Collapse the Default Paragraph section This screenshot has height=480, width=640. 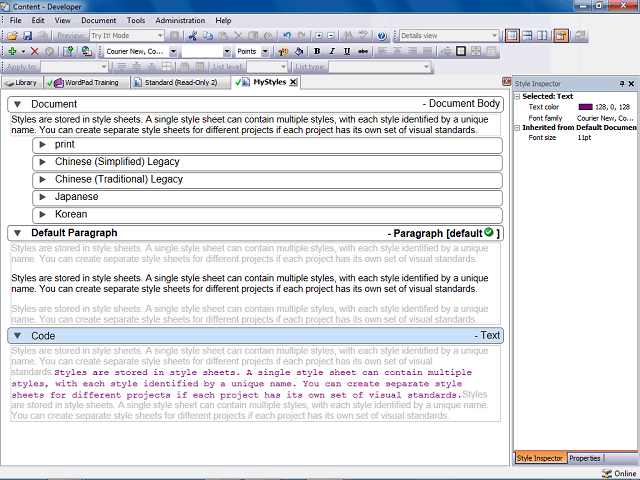click(18, 233)
